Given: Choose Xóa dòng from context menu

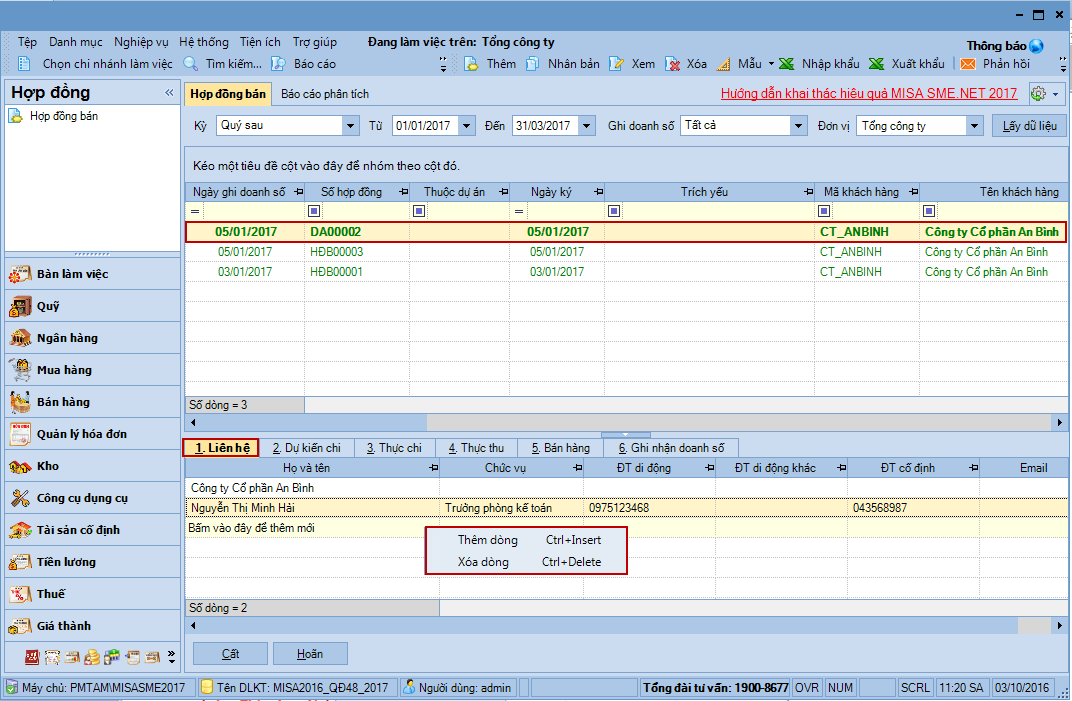Looking at the screenshot, I should click(483, 562).
